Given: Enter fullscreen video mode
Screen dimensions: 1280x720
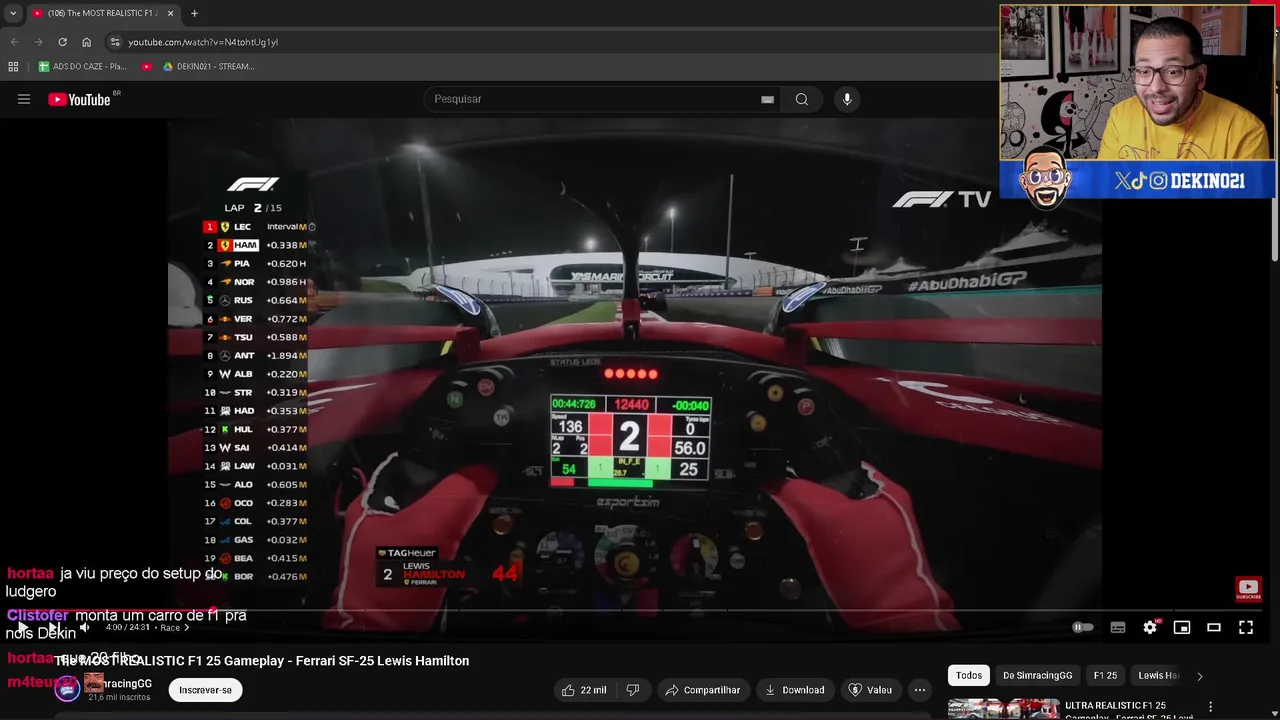Looking at the screenshot, I should click(1246, 627).
